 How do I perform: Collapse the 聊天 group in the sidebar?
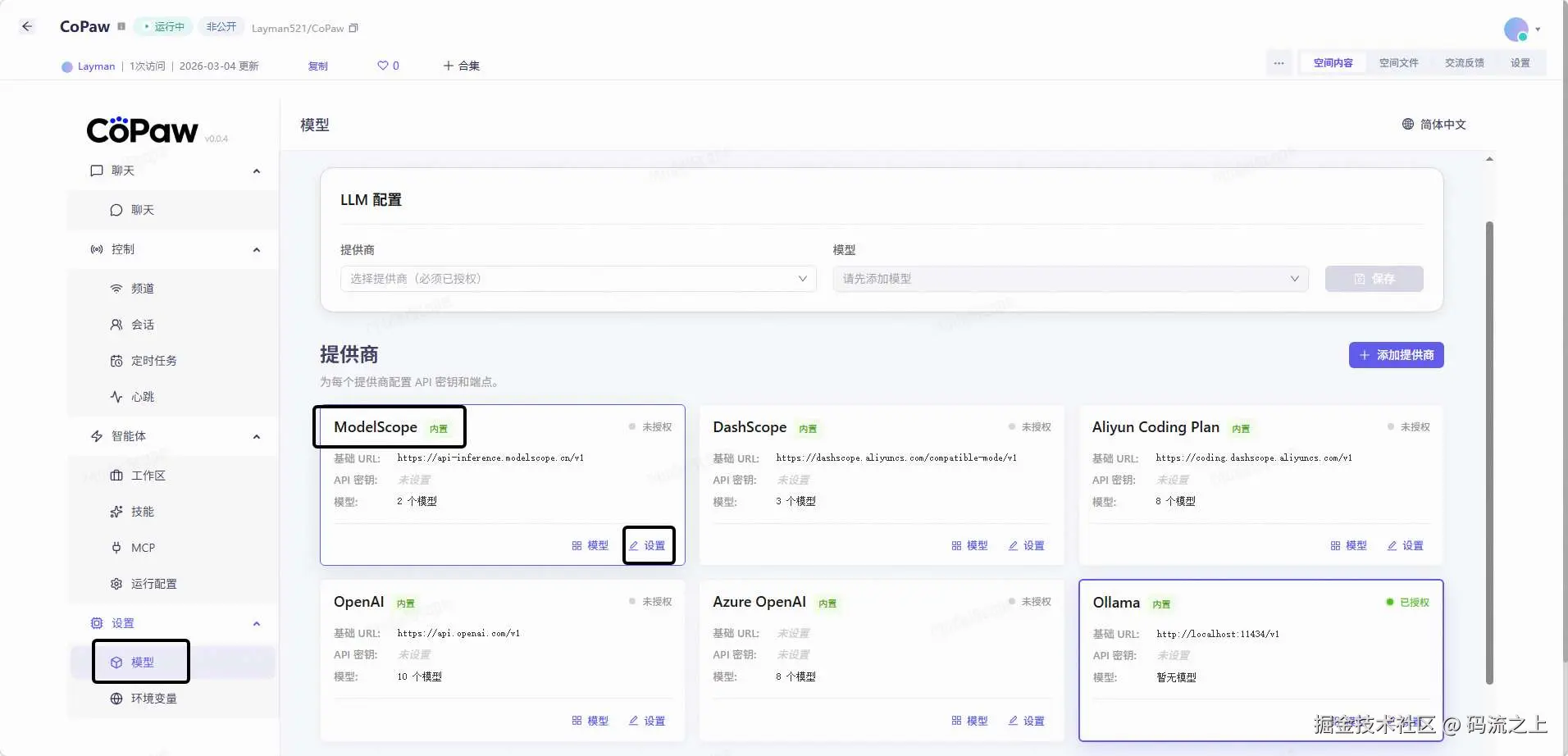(257, 171)
